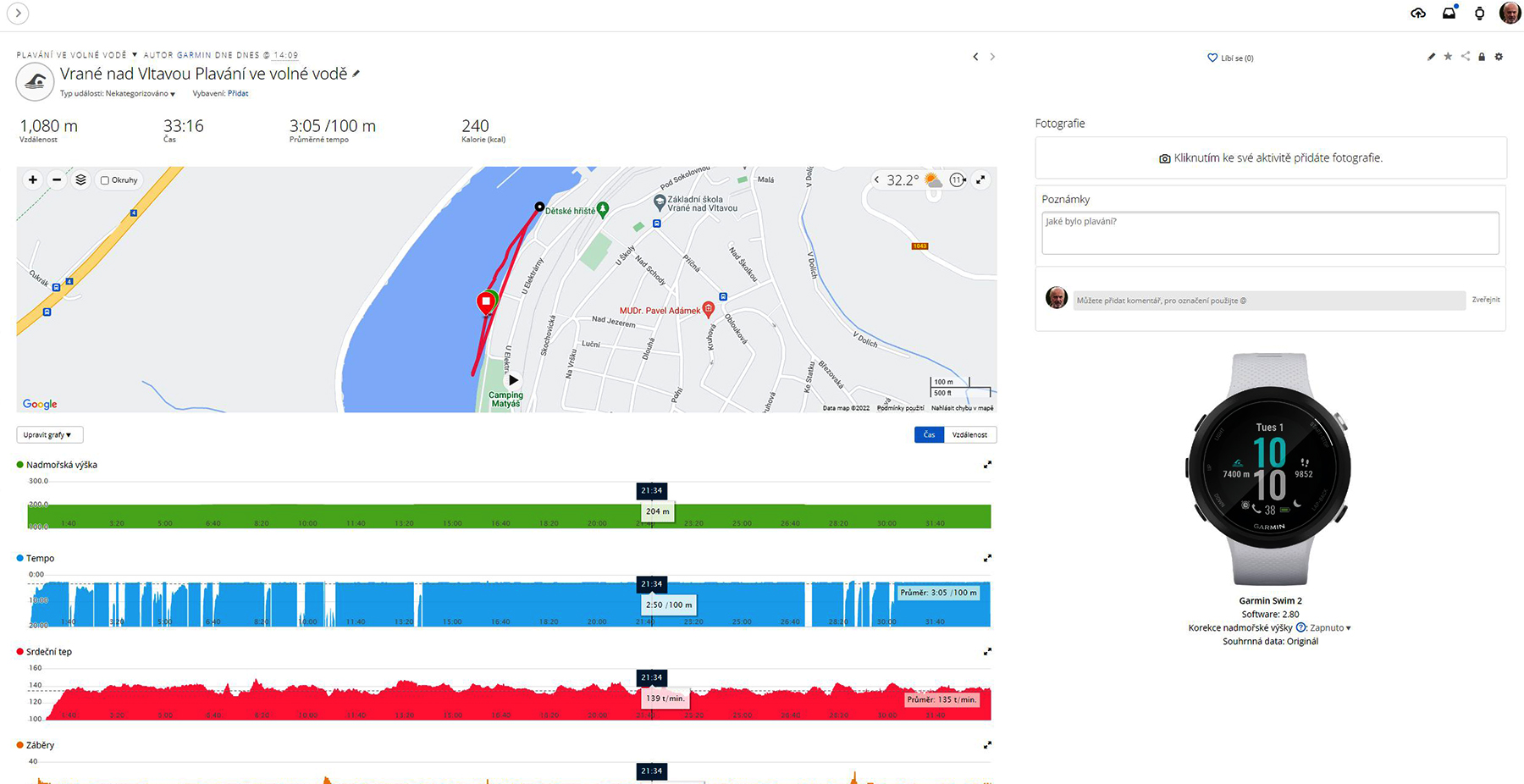The width and height of the screenshot is (1524, 784).
Task: Open the privacy lock icon
Action: coord(1482,57)
